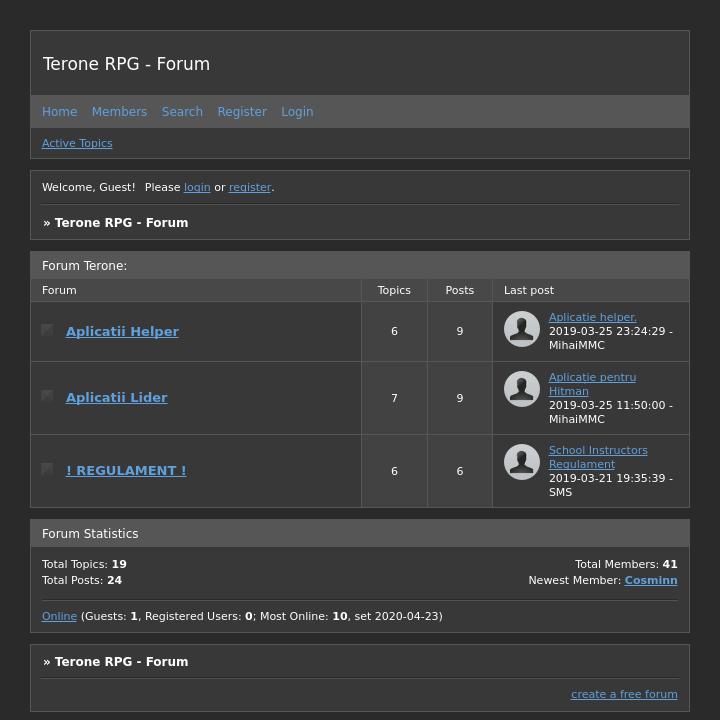Viewport: 720px width, 720px height.
Task: Open the Members menu item
Action: point(119,112)
